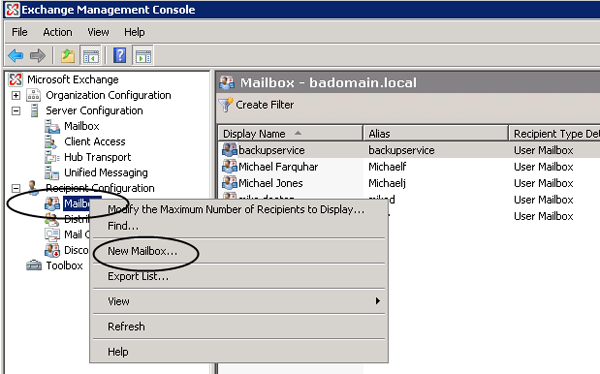Select Server Configuration tree label

click(x=94, y=110)
